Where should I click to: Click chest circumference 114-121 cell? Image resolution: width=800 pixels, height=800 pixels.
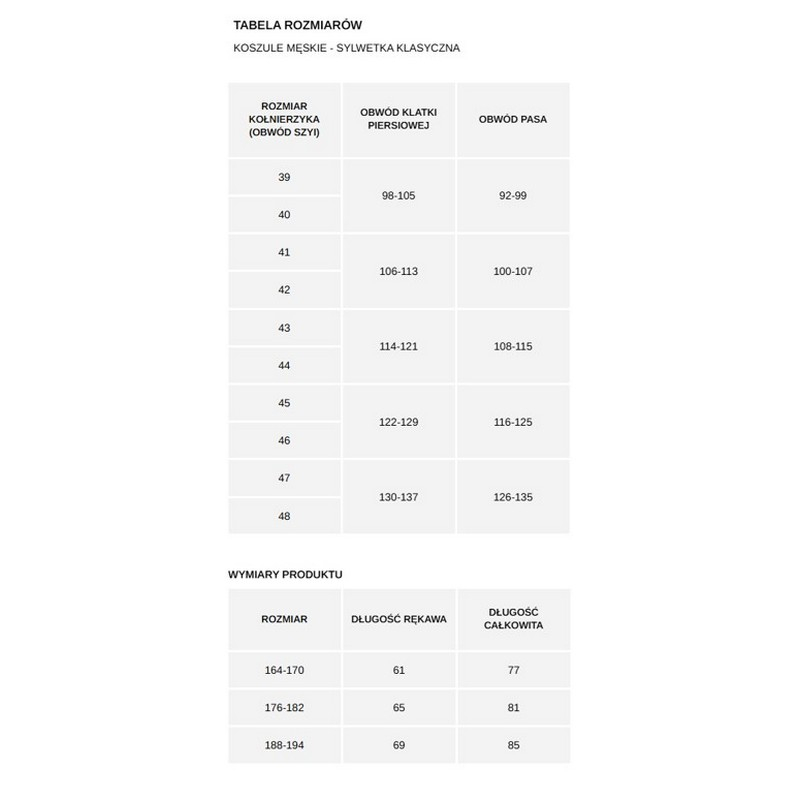pos(399,346)
